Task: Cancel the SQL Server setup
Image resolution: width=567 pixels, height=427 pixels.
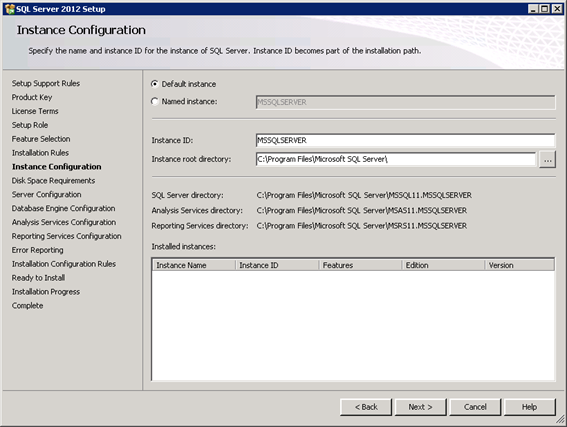Action: click(x=475, y=407)
